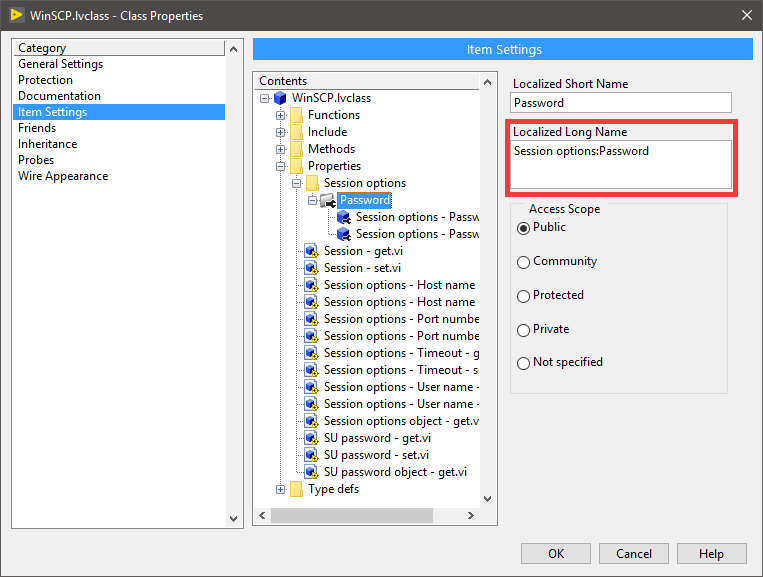This screenshot has height=577, width=763.
Task: Click the Methods folder icon
Action: point(296,149)
